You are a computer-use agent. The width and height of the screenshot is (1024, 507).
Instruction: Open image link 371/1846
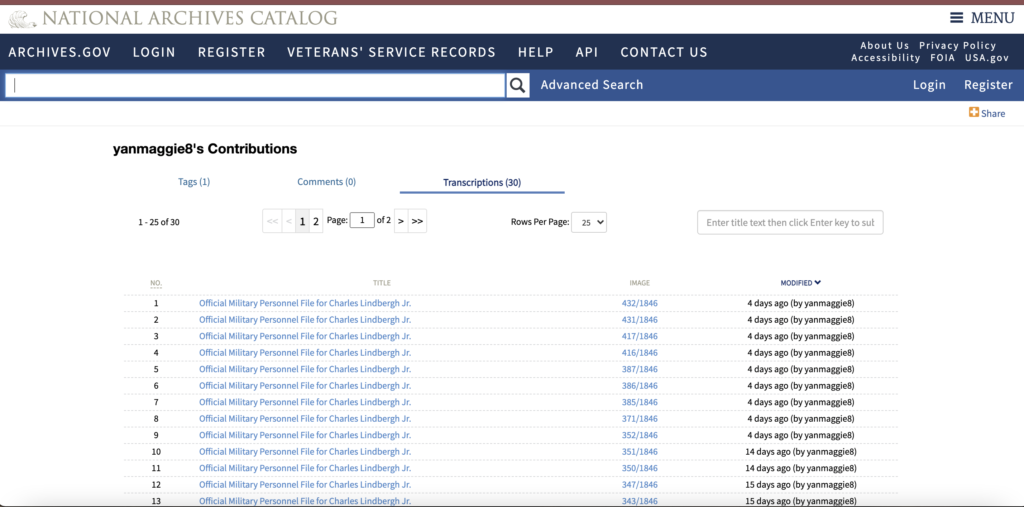click(x=639, y=418)
